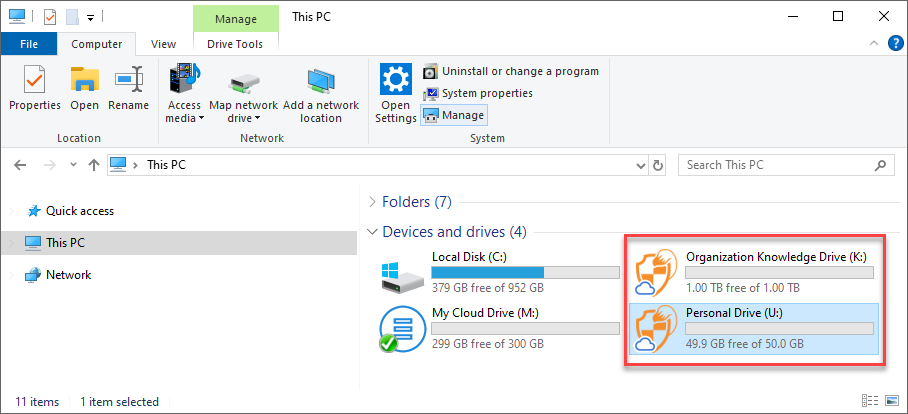Open System properties
The image size is (908, 414).
coord(478,93)
